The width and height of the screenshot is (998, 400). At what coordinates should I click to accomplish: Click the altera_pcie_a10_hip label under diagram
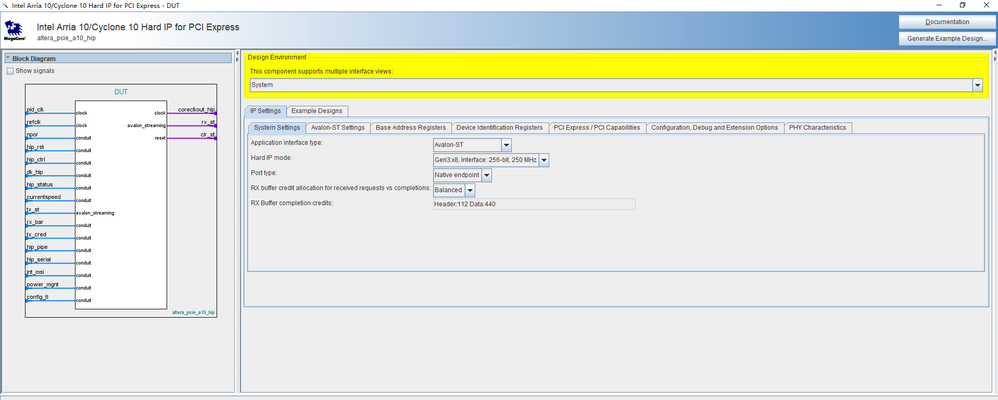pyautogui.click(x=193, y=313)
